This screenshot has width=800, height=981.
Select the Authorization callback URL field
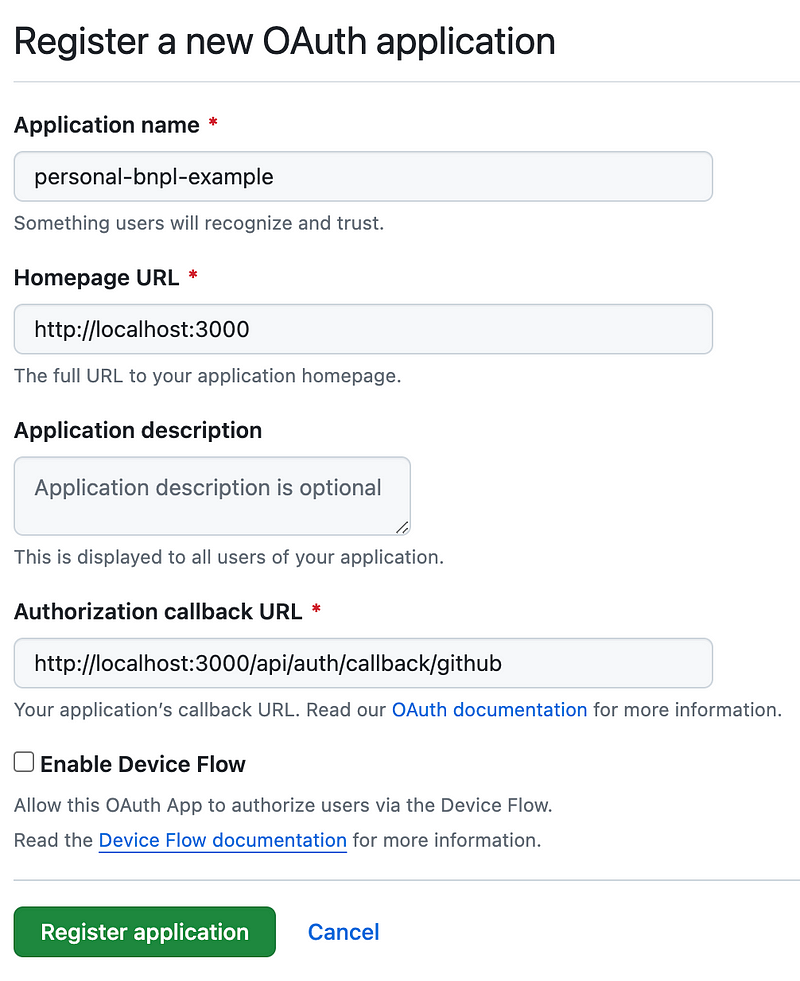click(x=362, y=663)
